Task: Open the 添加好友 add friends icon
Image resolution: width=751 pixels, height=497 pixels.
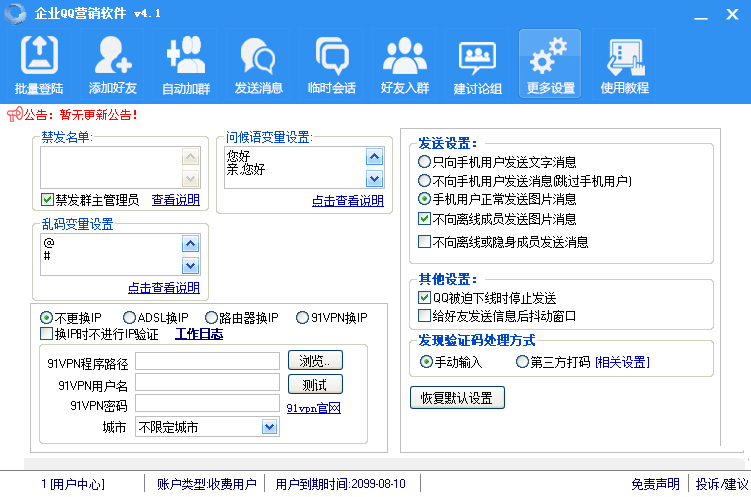Action: point(112,64)
